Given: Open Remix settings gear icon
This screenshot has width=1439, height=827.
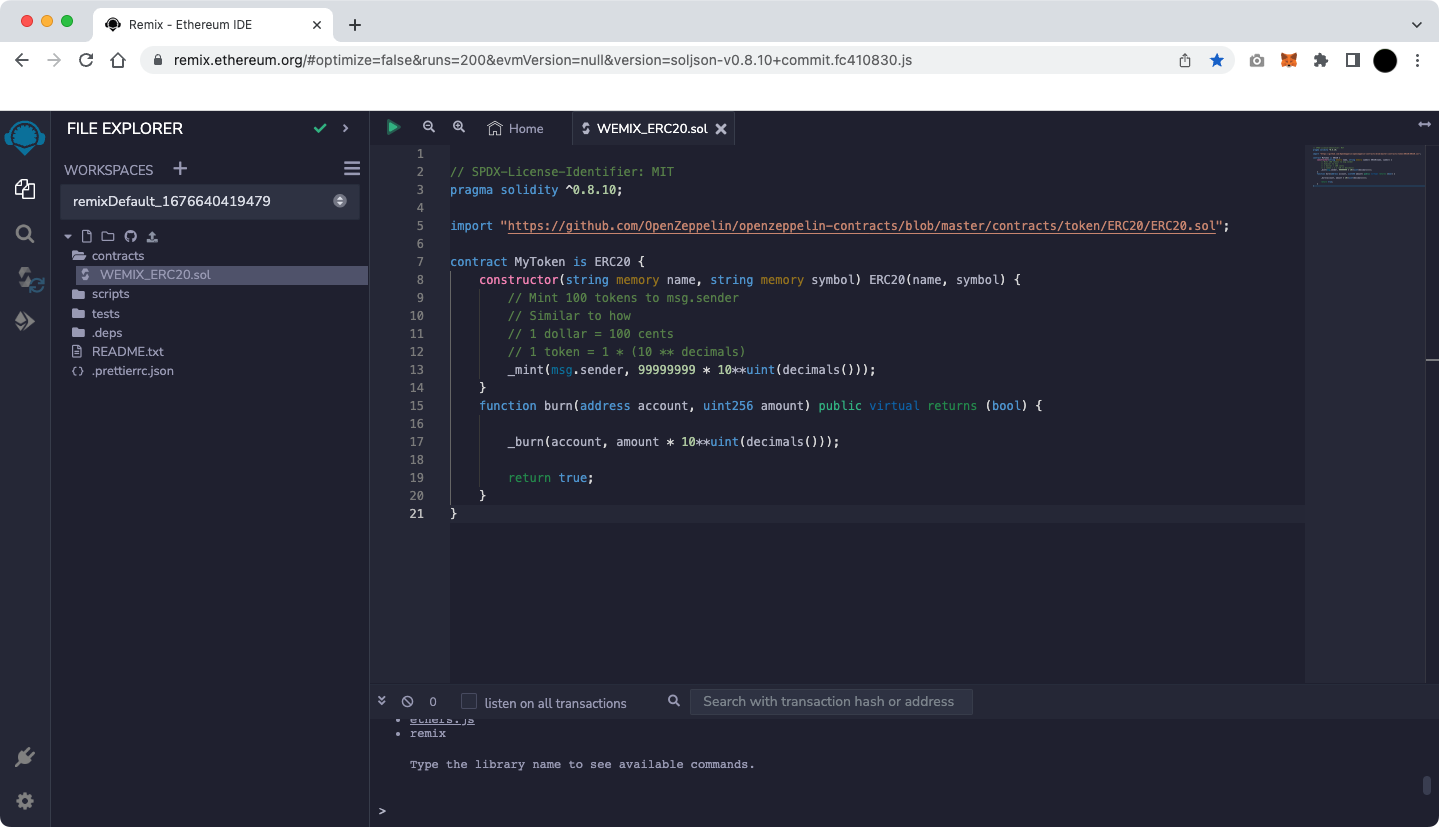Looking at the screenshot, I should click(25, 801).
